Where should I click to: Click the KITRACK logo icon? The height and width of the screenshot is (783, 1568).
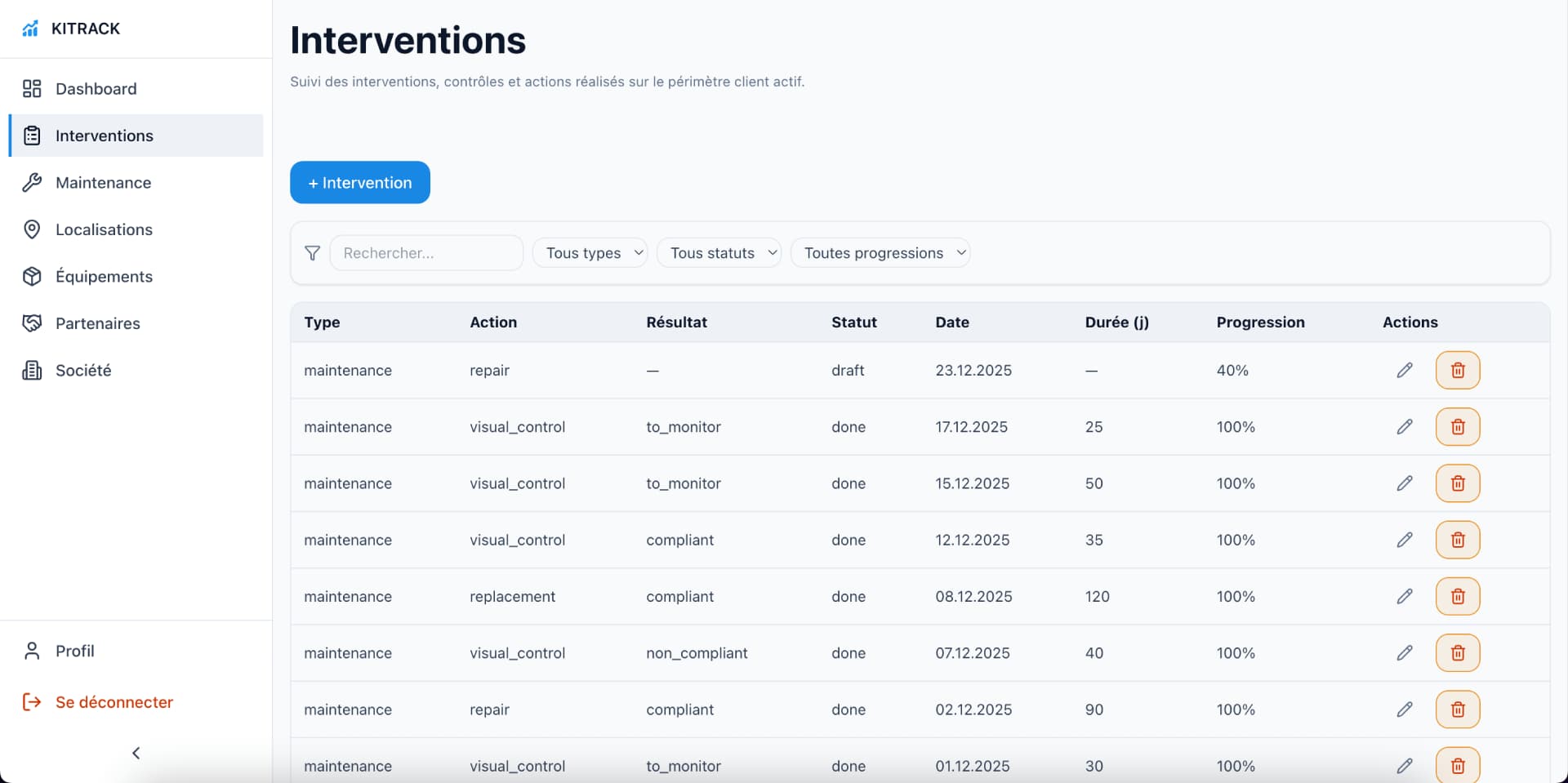click(30, 29)
